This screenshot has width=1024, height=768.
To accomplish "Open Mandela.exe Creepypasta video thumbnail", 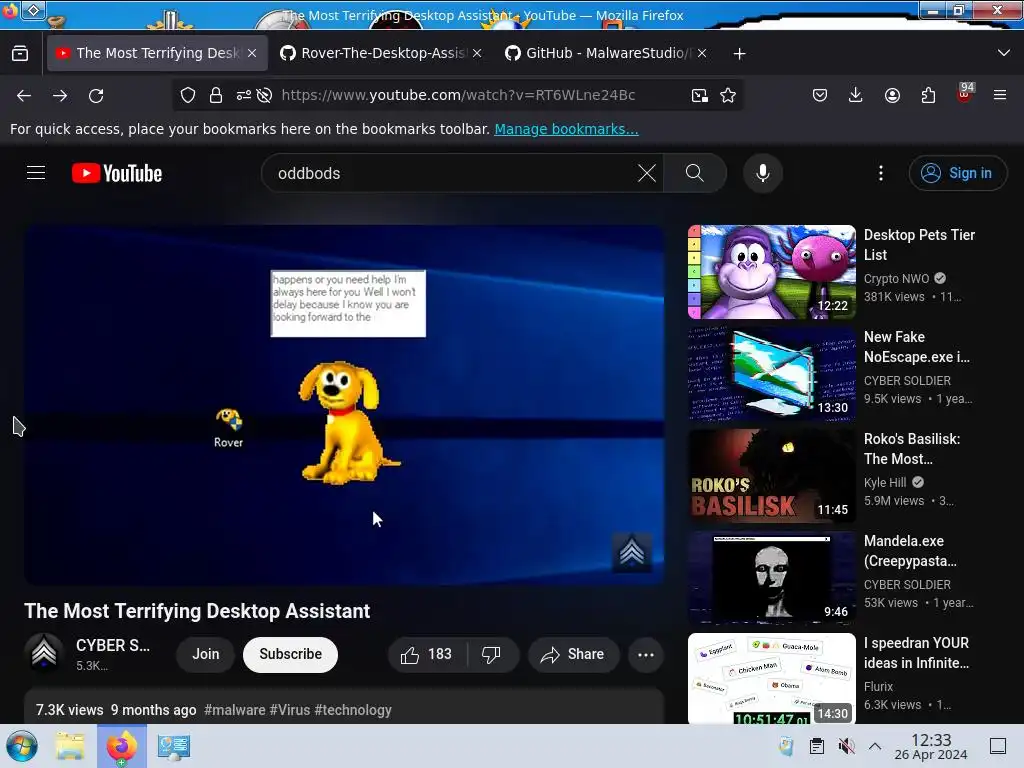I will click(x=771, y=577).
